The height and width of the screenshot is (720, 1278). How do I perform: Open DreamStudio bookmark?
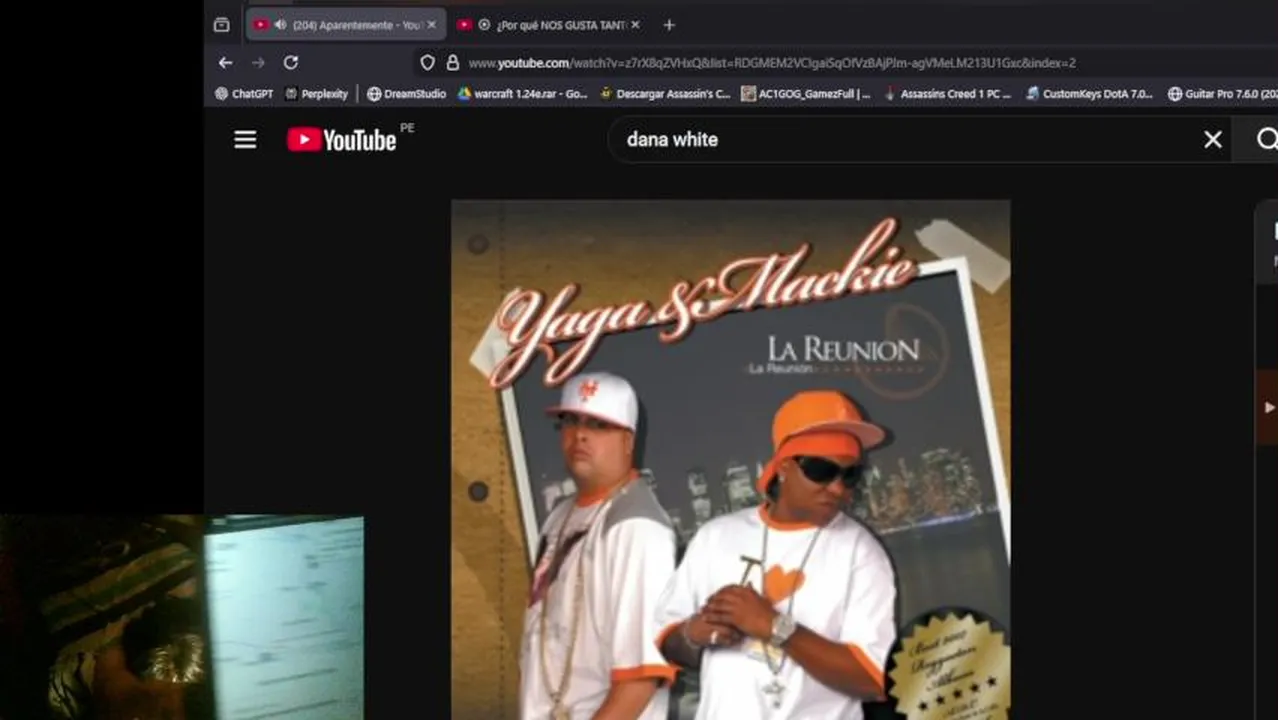[x=406, y=94]
